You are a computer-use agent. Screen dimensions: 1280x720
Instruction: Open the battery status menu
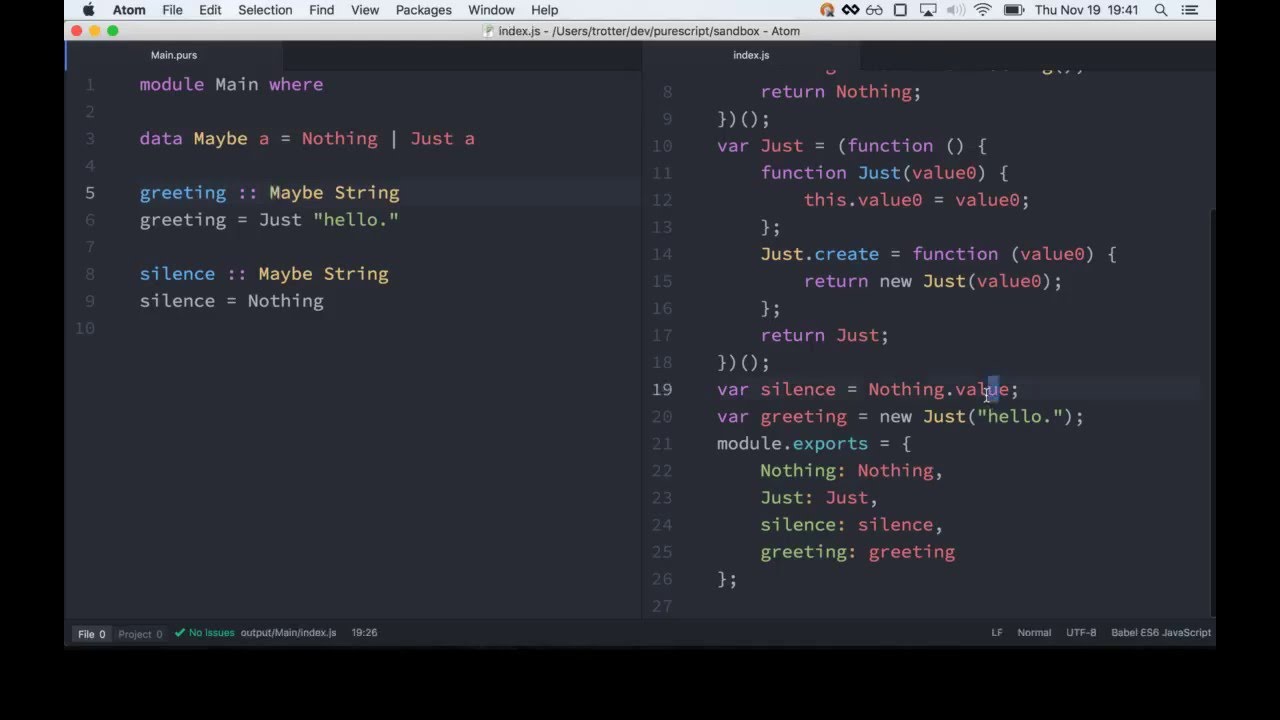[x=1013, y=10]
